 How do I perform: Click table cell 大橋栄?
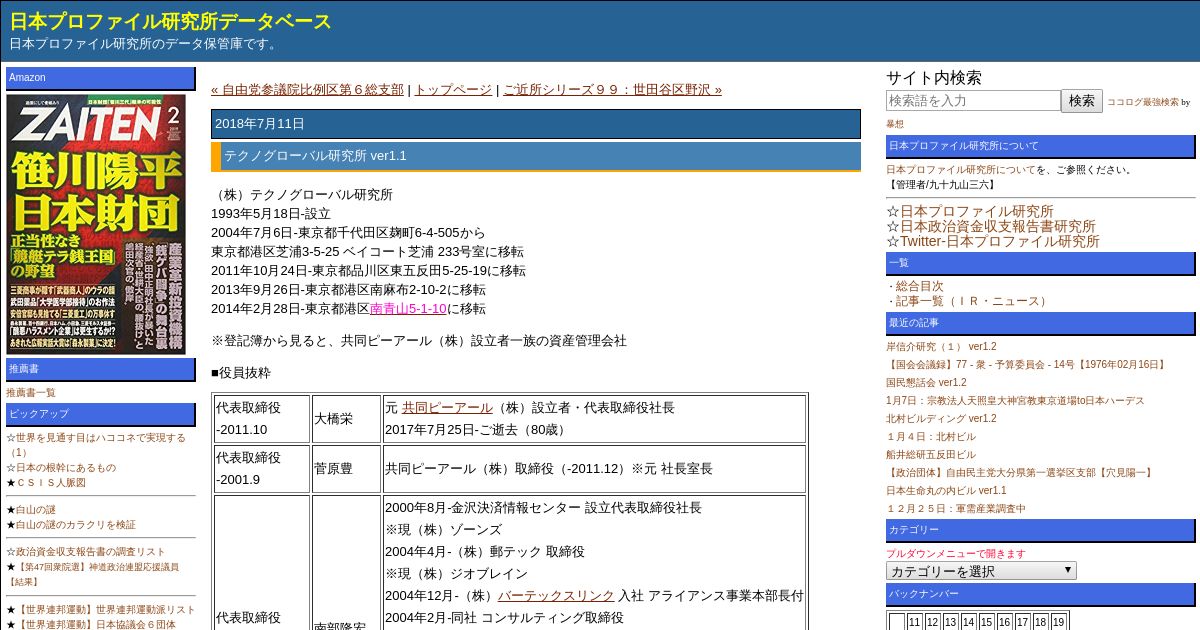click(346, 419)
